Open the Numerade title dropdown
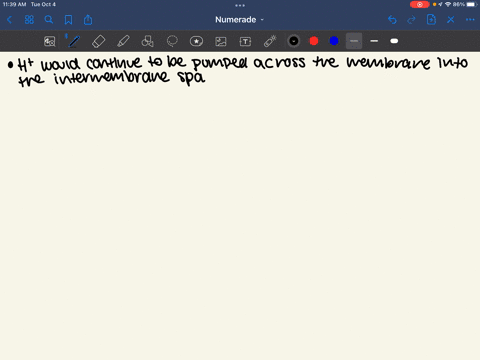The height and width of the screenshot is (360, 480). click(x=239, y=20)
